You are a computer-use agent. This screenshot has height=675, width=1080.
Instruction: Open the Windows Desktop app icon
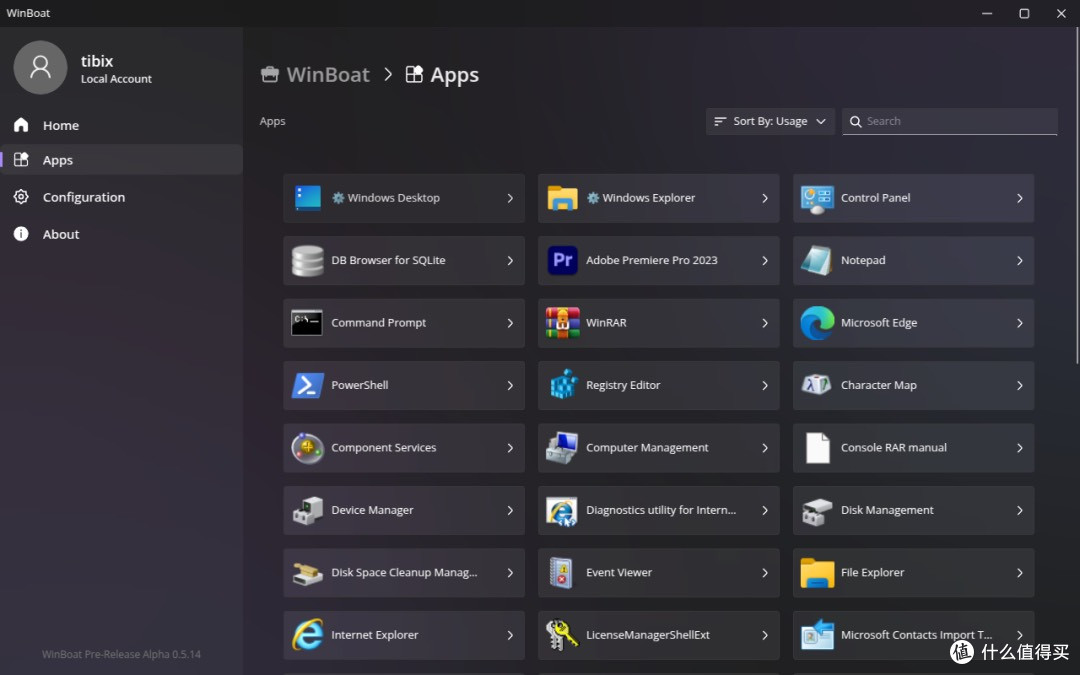(x=307, y=198)
